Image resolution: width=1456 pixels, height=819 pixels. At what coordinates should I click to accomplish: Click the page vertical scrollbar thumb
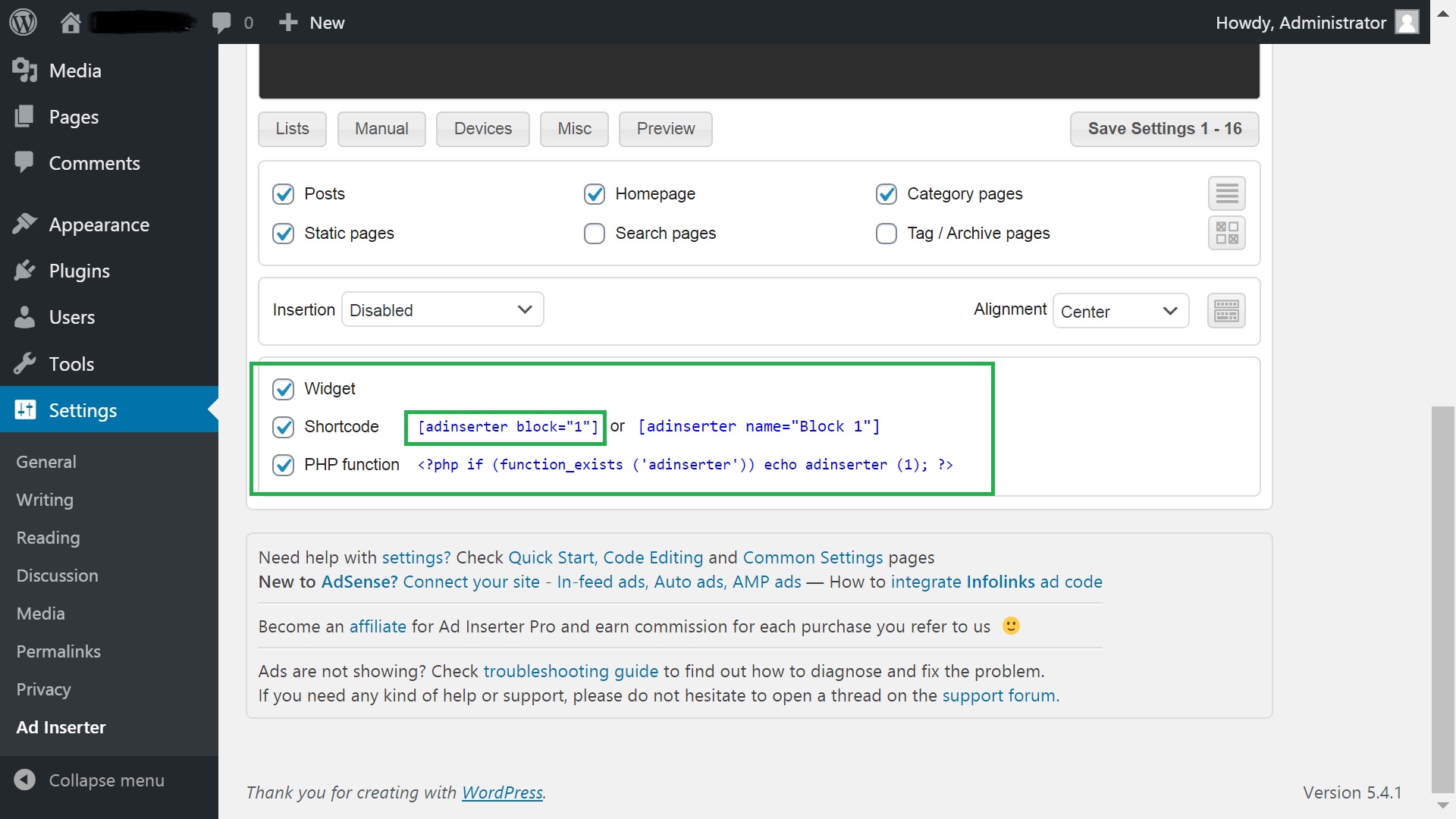pos(1443,599)
